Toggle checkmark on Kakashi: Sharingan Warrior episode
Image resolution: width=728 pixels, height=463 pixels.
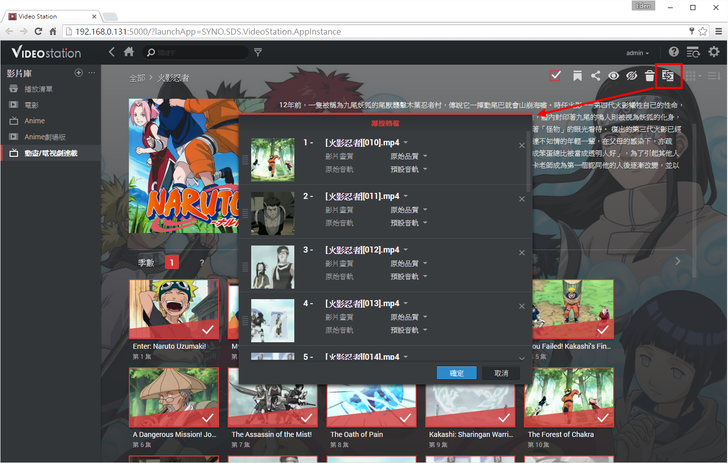[504, 417]
